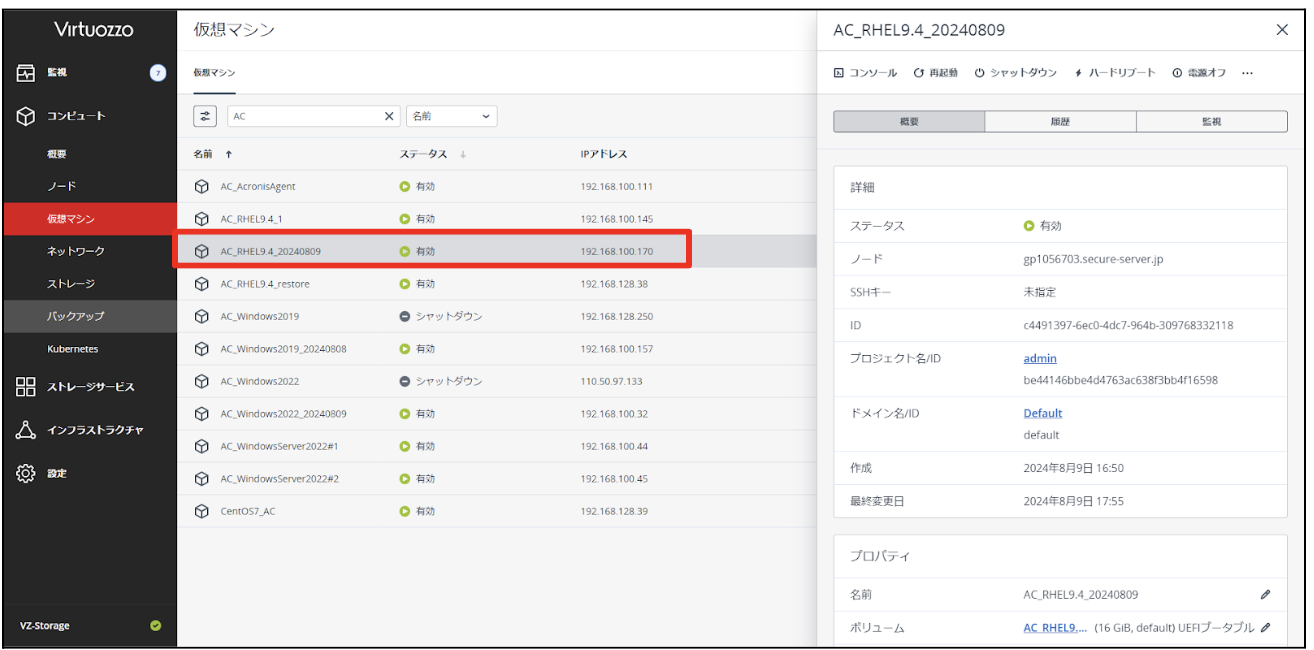Click the VZ-Storage green status icon
This screenshot has width=1314, height=650.
coord(155,626)
